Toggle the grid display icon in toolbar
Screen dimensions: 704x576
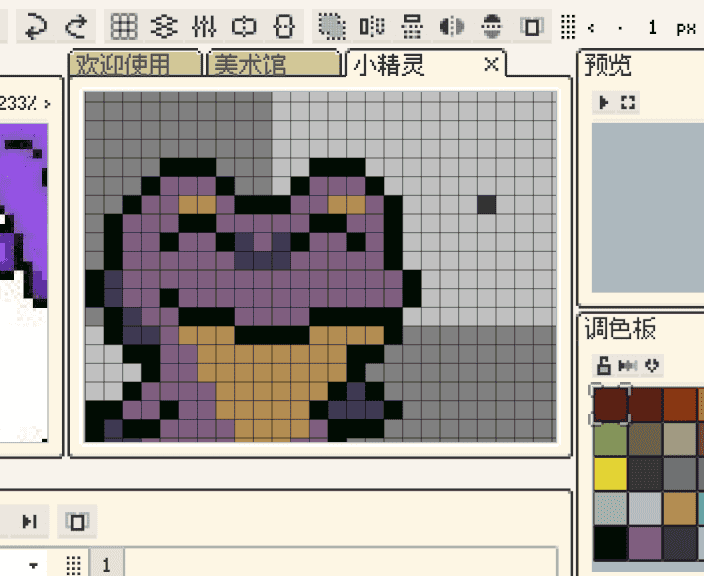pos(124,26)
